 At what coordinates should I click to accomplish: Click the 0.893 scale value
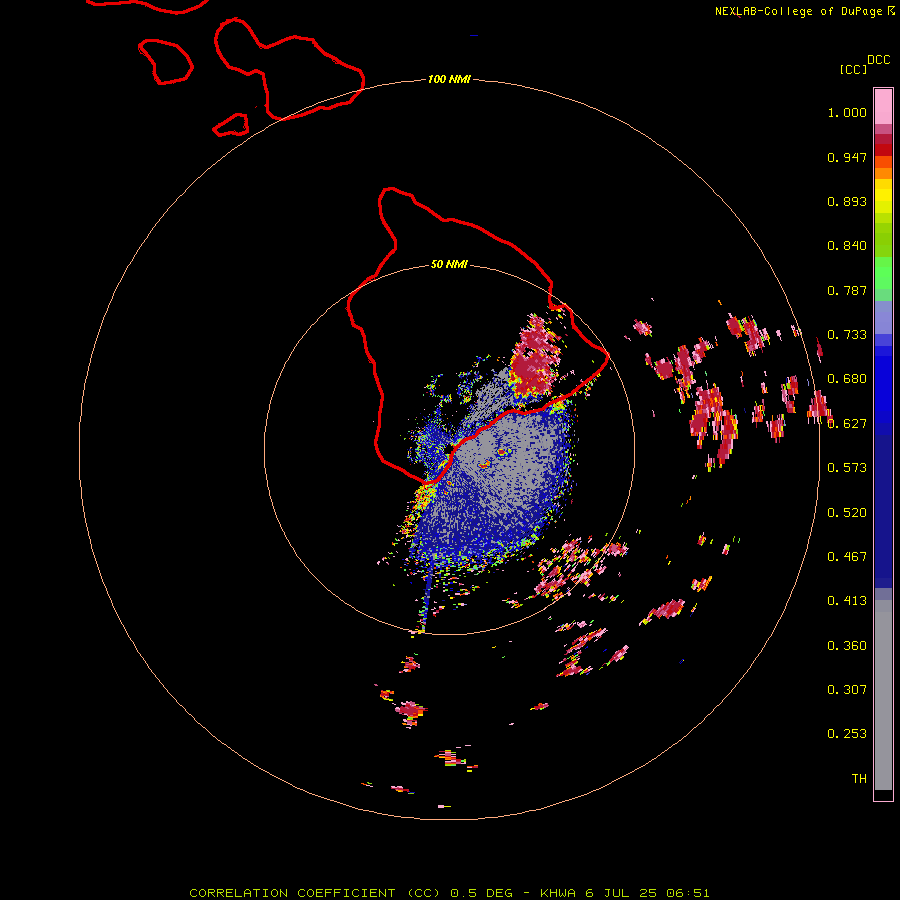[x=847, y=201]
